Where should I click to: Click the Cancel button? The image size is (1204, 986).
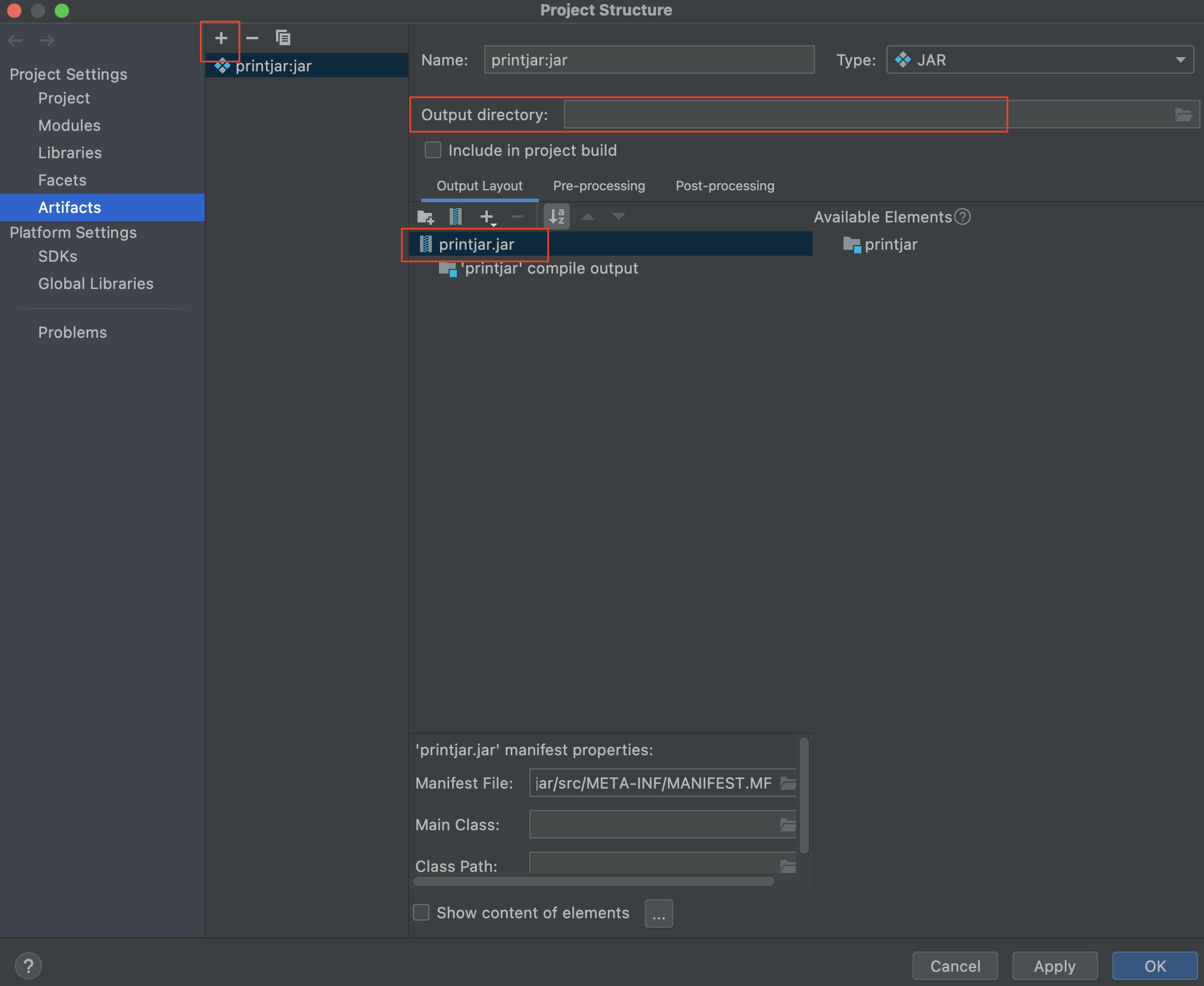[955, 966]
